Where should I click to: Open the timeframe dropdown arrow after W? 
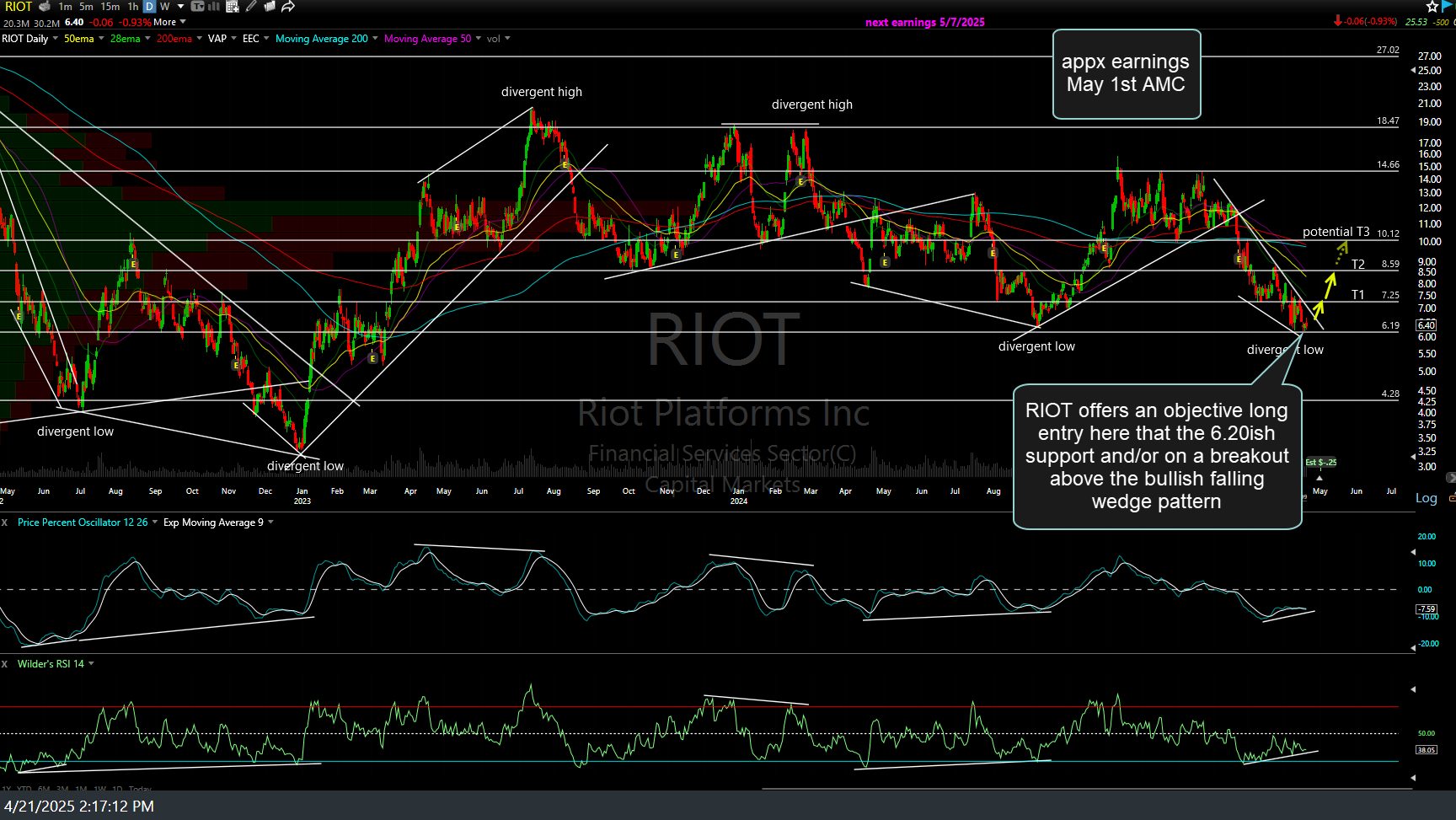coord(179,7)
